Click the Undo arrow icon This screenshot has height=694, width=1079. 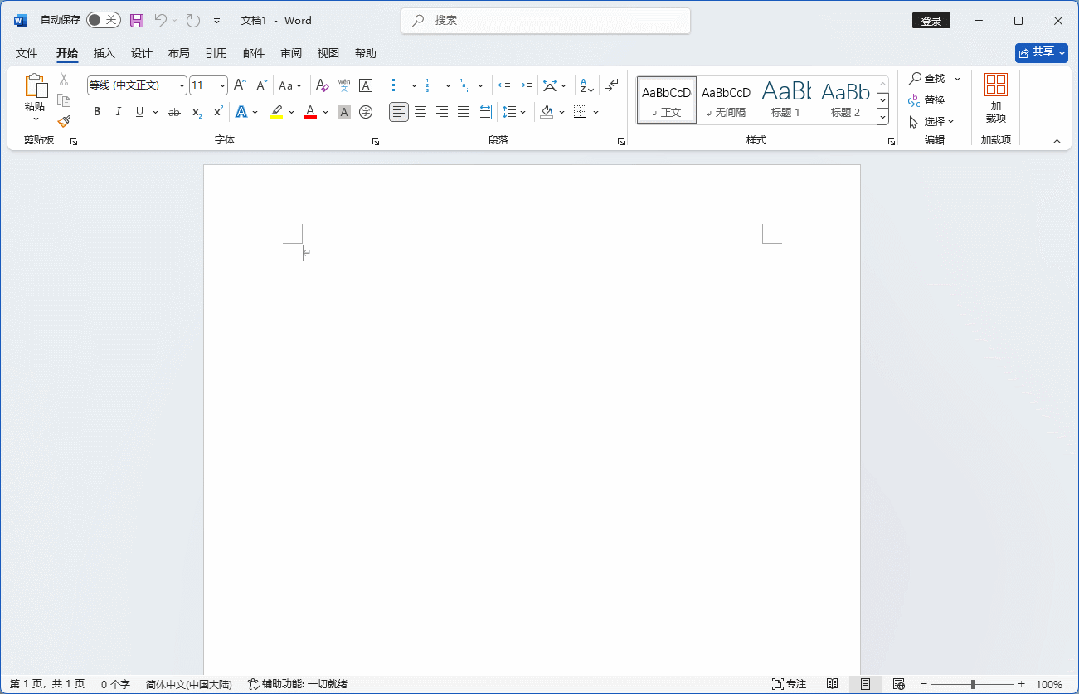pos(160,21)
